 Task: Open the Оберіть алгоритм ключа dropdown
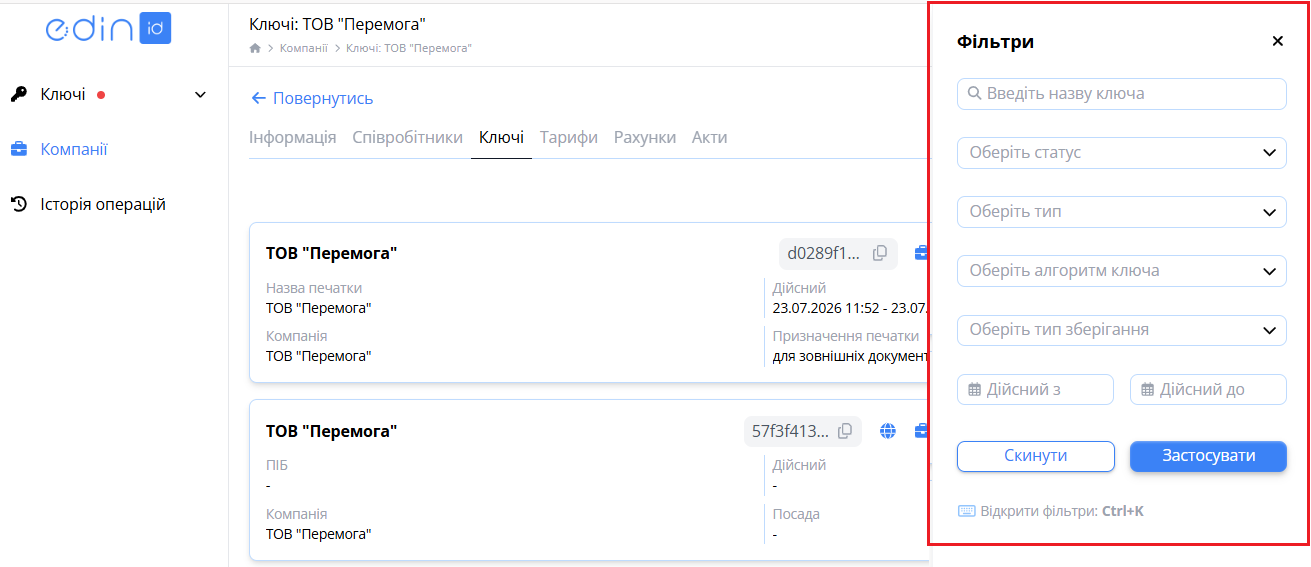click(x=1122, y=271)
